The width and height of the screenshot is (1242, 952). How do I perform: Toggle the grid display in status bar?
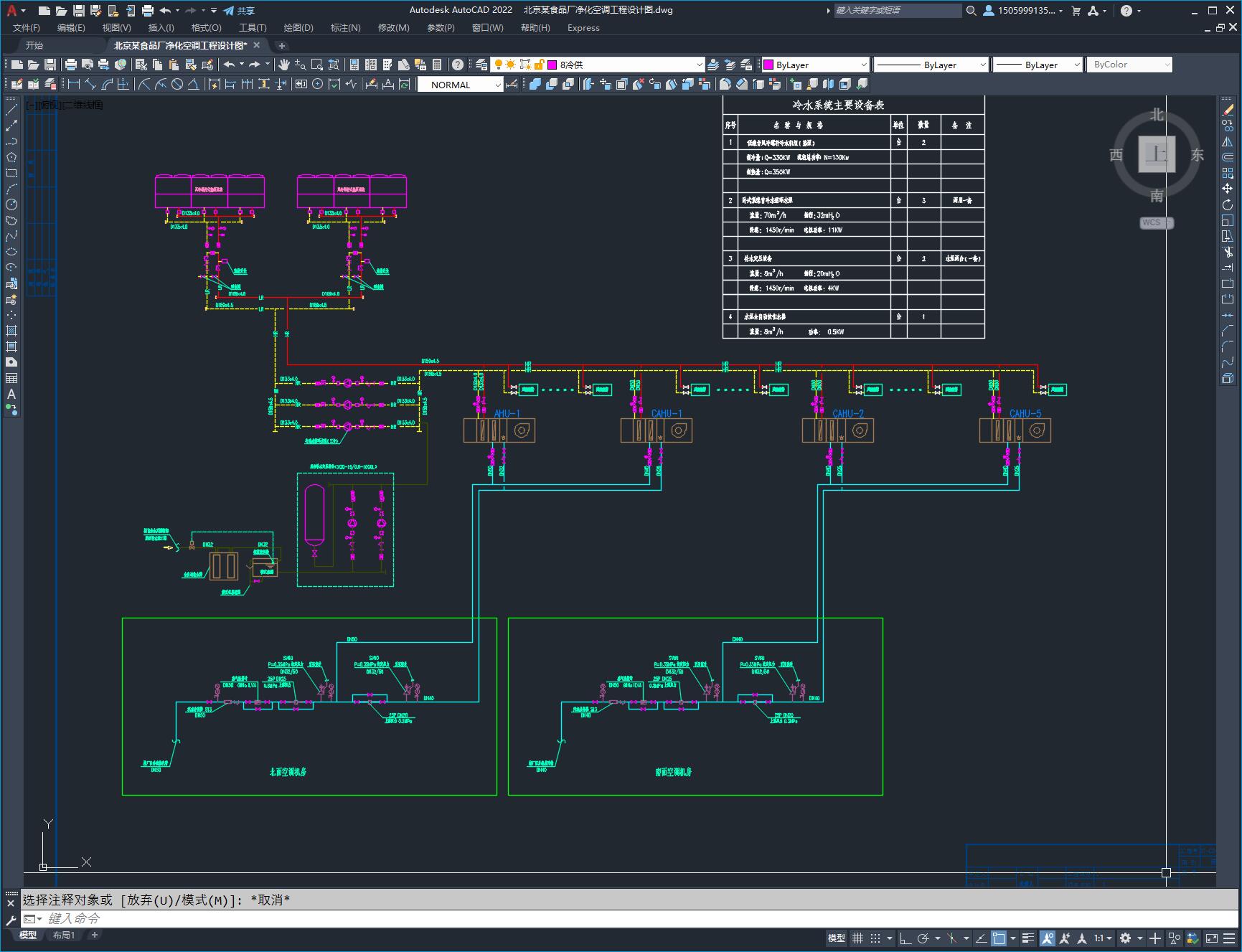[x=857, y=938]
